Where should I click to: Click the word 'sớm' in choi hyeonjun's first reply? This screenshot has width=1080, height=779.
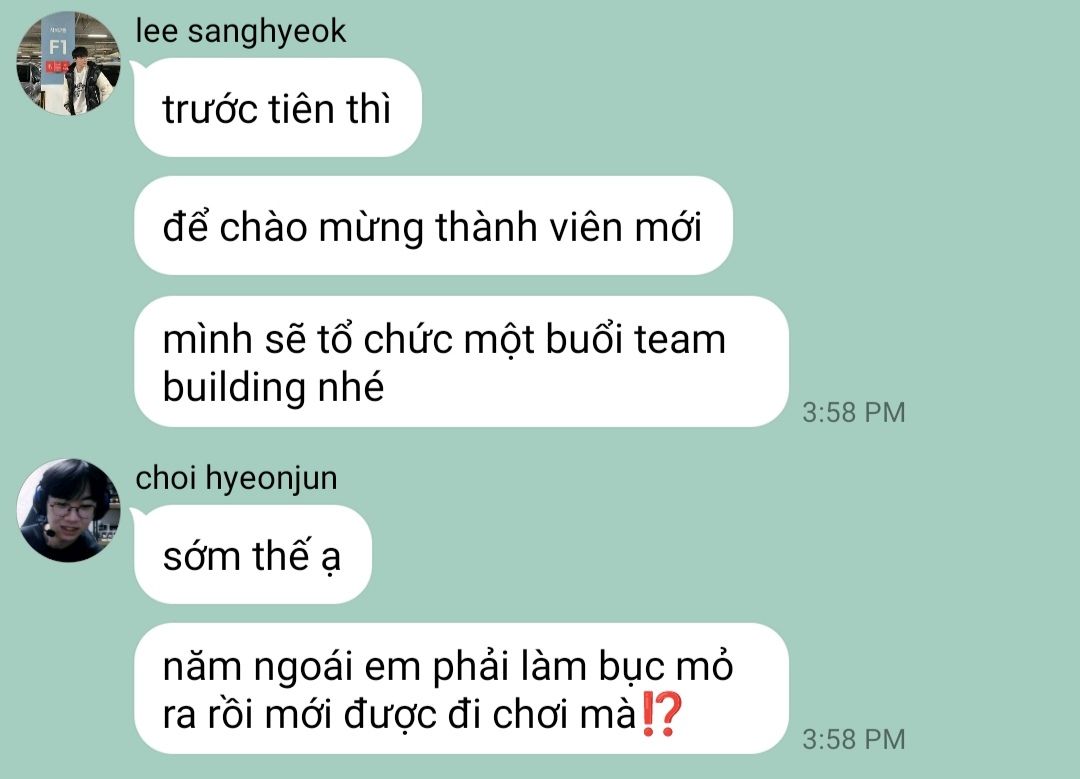pos(202,555)
